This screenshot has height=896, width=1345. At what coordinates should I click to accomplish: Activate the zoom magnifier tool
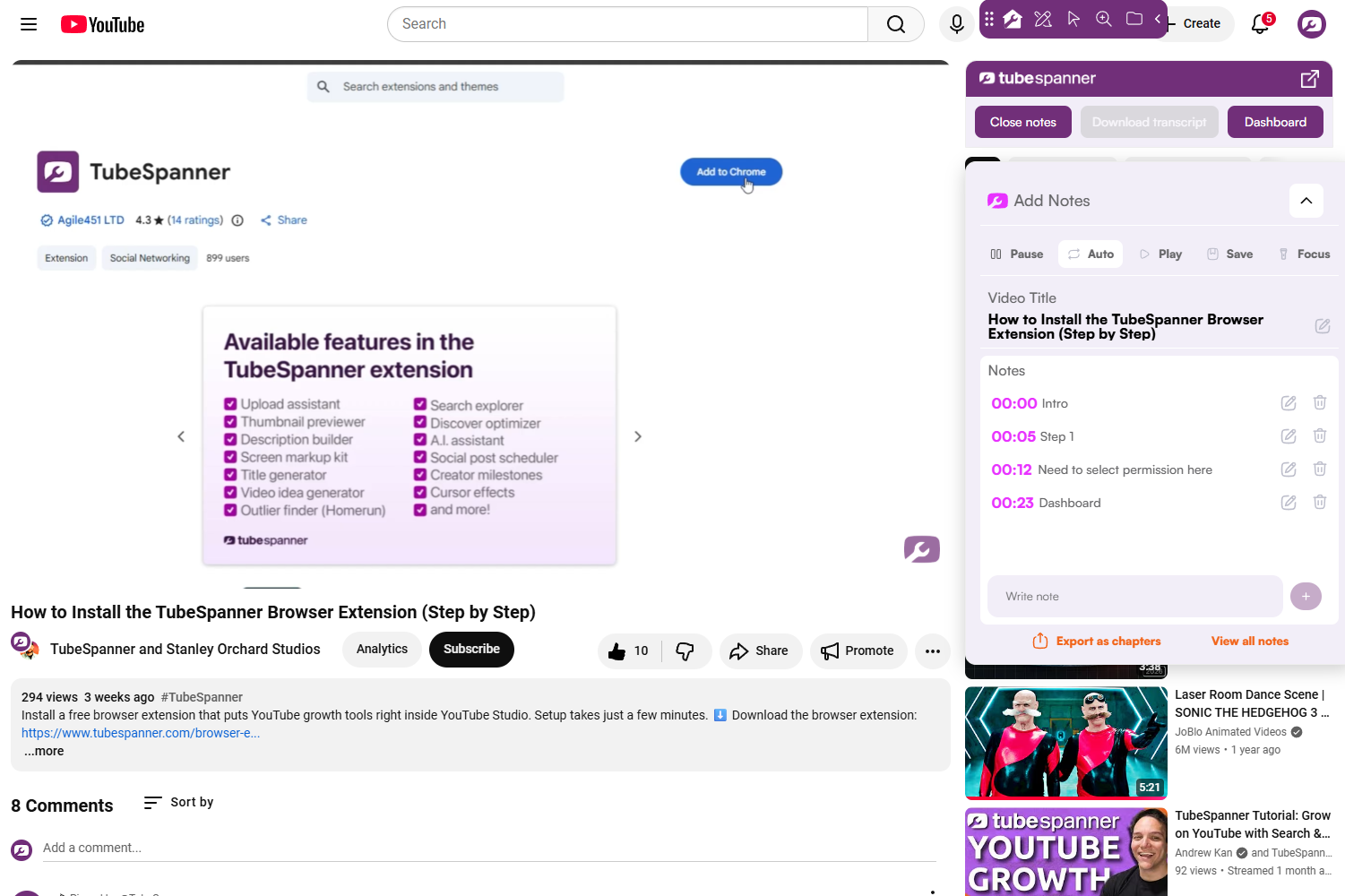pyautogui.click(x=1104, y=19)
